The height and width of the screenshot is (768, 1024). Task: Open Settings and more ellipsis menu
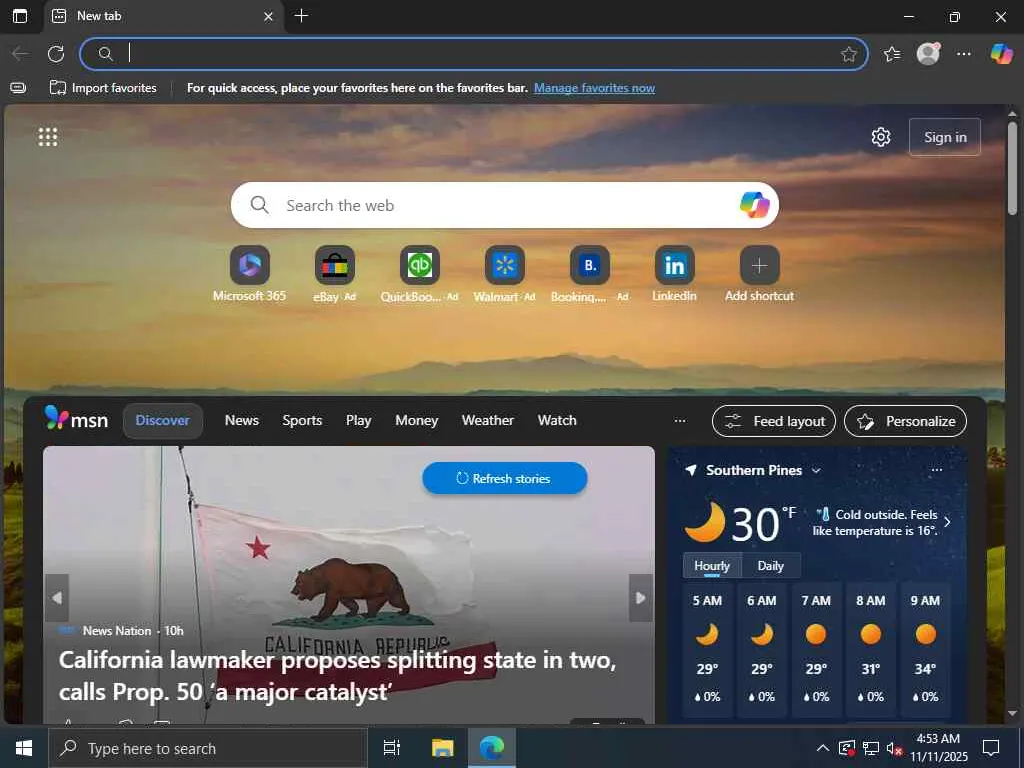[x=964, y=54]
